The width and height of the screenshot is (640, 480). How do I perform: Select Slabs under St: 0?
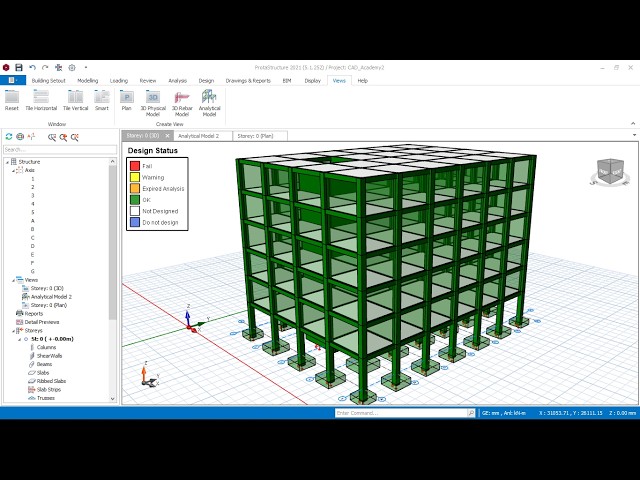43,373
